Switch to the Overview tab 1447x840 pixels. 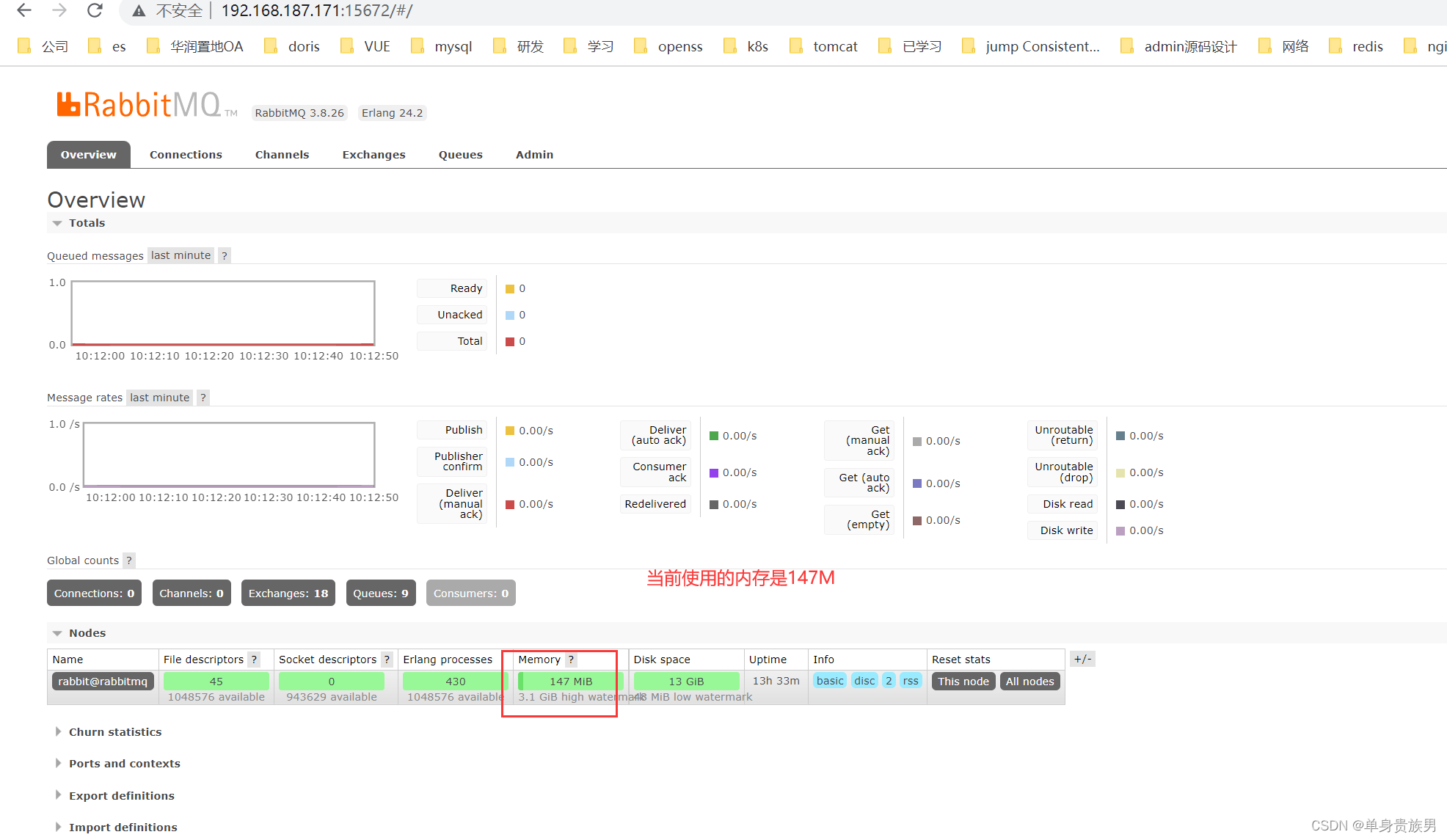tap(89, 155)
